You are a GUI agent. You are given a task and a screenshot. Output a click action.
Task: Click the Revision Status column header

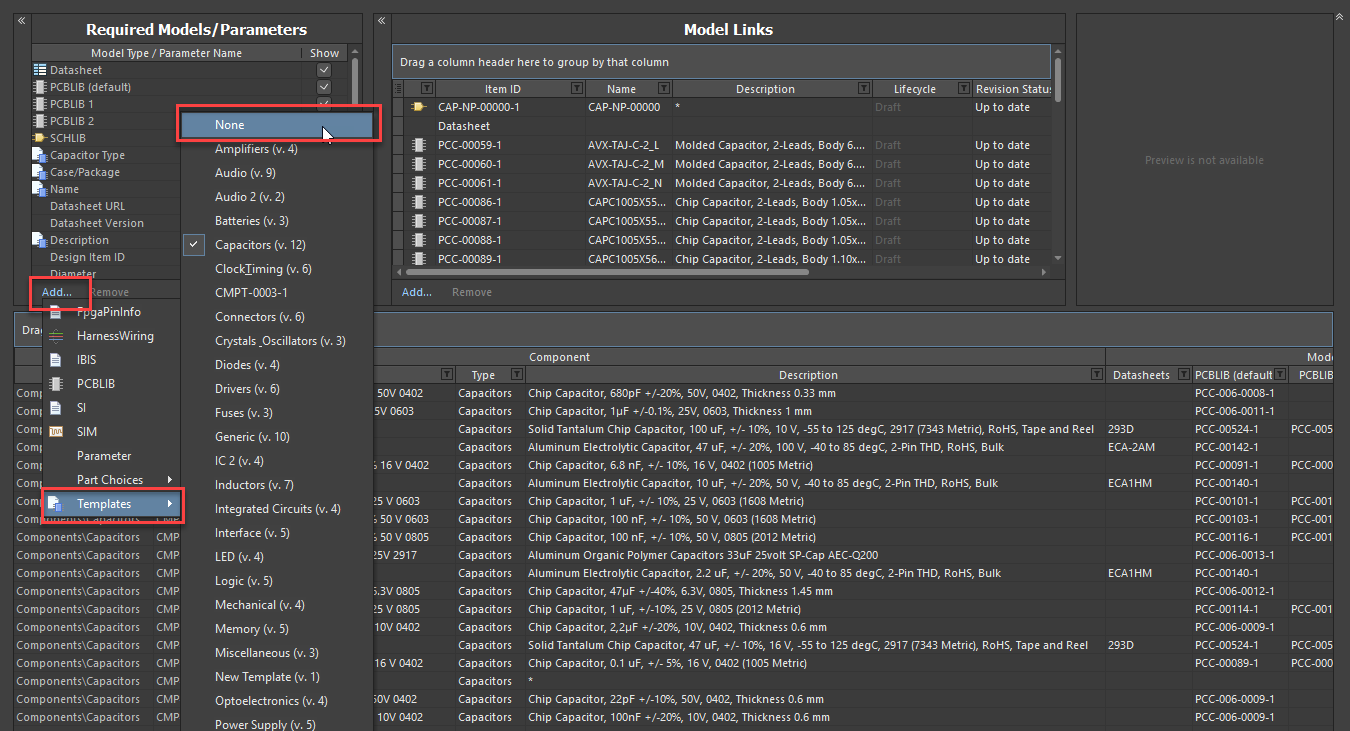(1013, 89)
